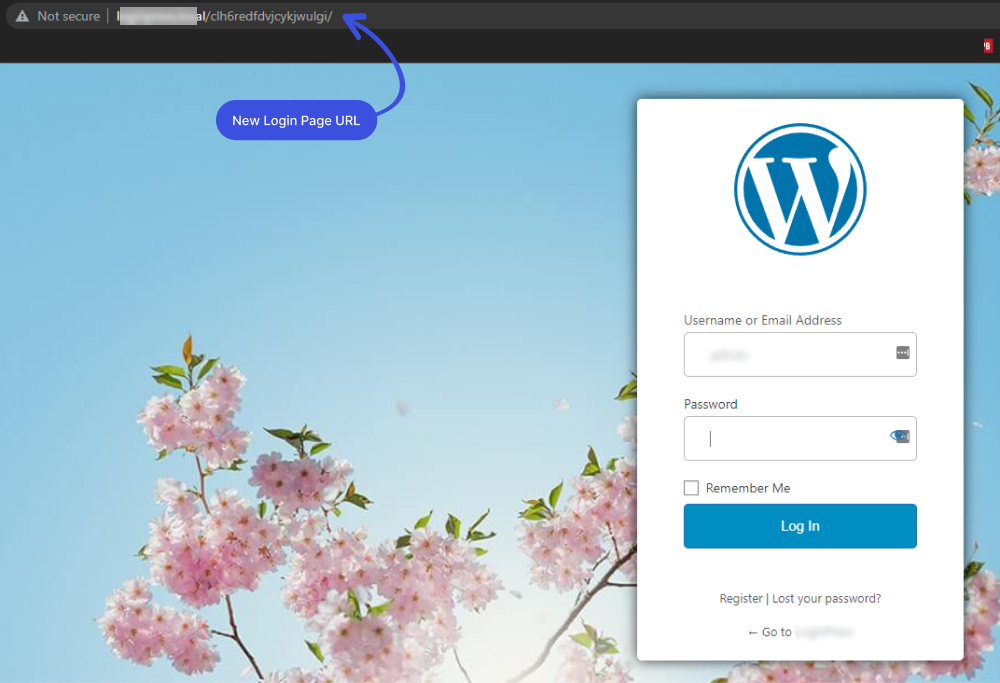Viewport: 1000px width, 683px height.
Task: Click the WordPress logo
Action: [x=800, y=189]
